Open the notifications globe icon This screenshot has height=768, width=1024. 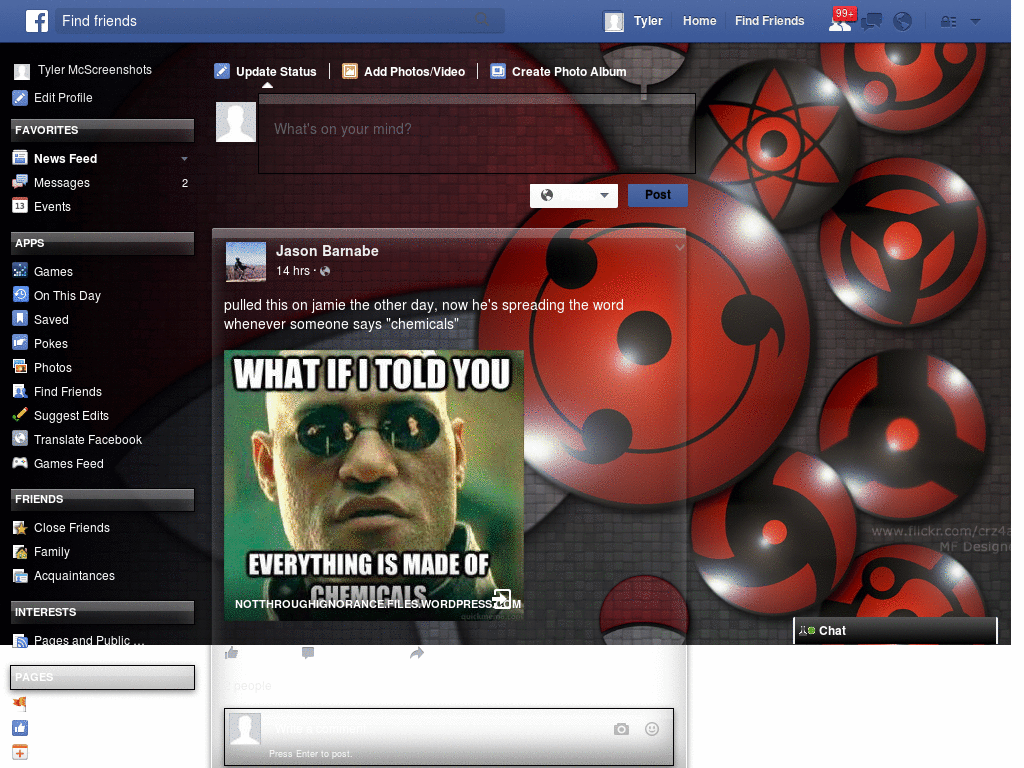pos(903,22)
